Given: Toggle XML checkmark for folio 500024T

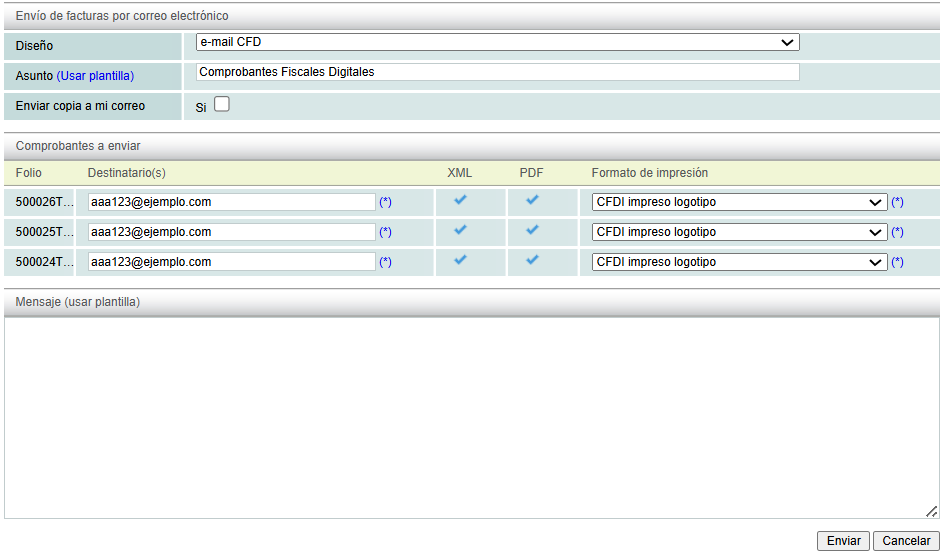Looking at the screenshot, I should point(460,260).
